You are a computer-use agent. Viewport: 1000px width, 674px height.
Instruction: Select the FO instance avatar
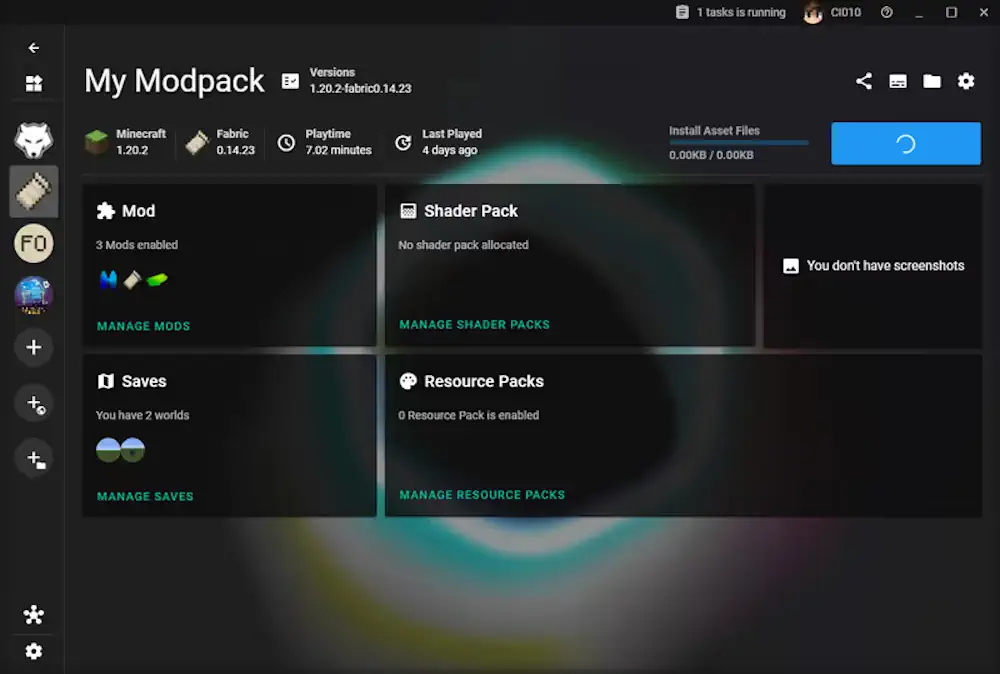coord(34,243)
